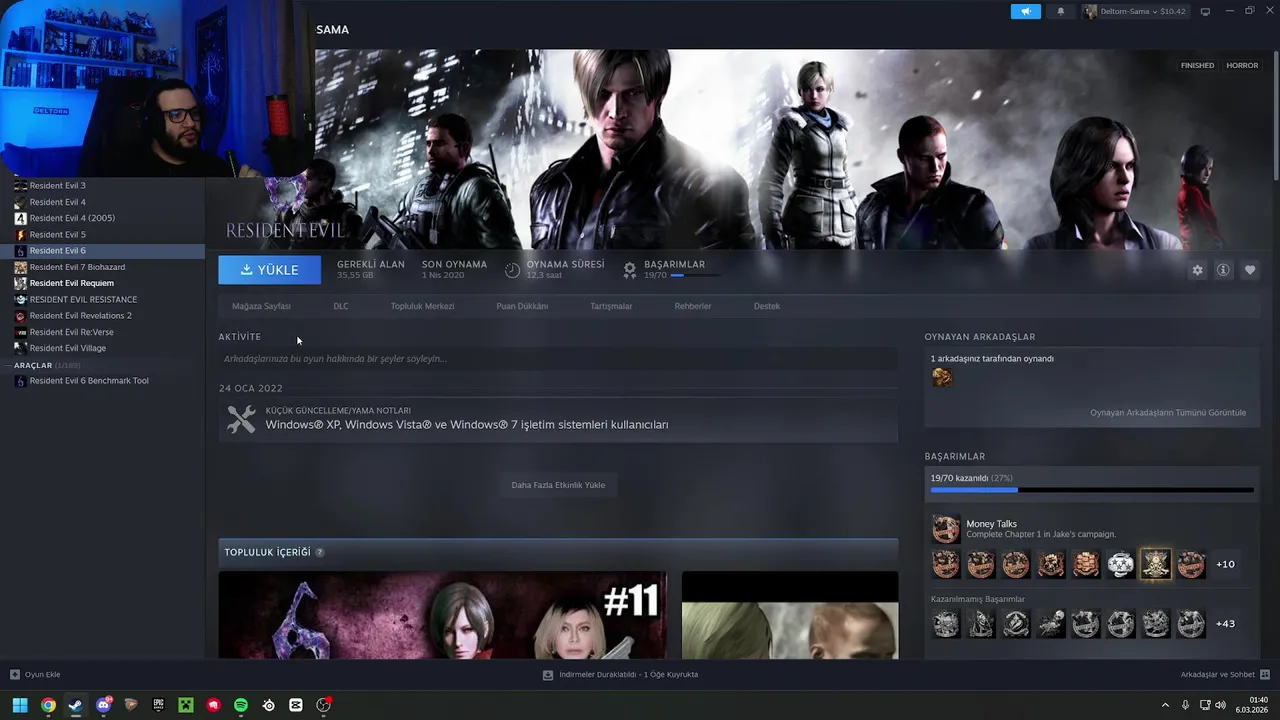Open OBS Studio from the taskbar

[x=324, y=705]
